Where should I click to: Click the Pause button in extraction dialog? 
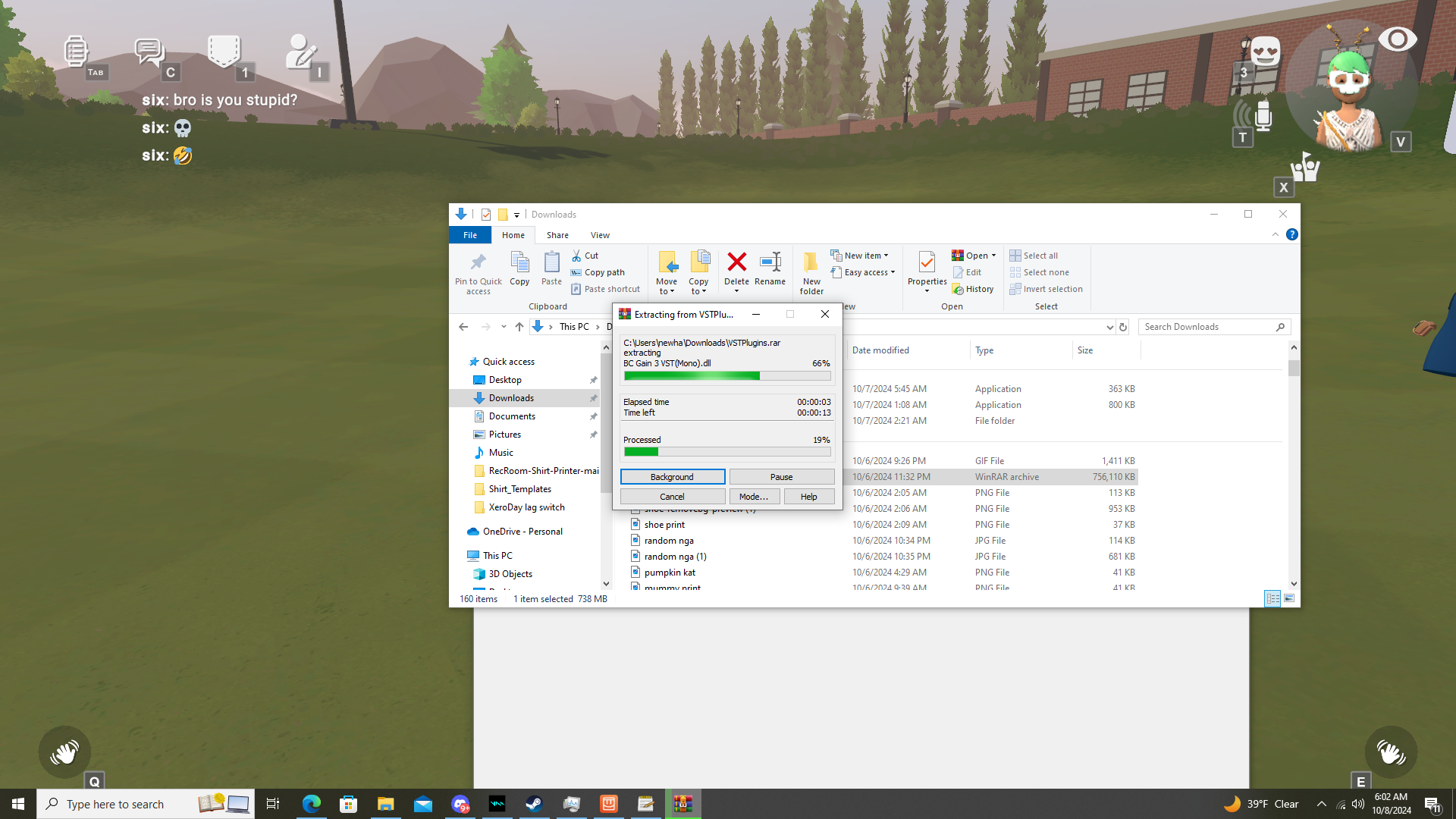click(781, 477)
